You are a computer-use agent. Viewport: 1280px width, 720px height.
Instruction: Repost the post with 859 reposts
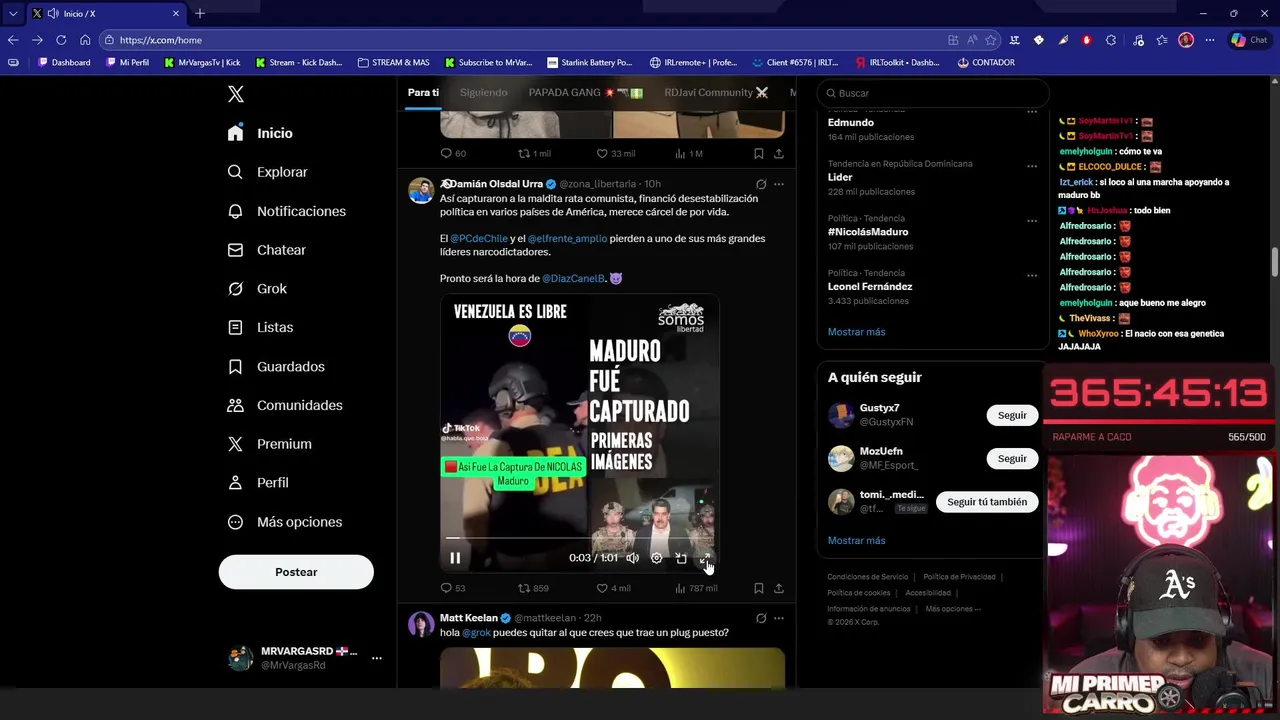533,588
